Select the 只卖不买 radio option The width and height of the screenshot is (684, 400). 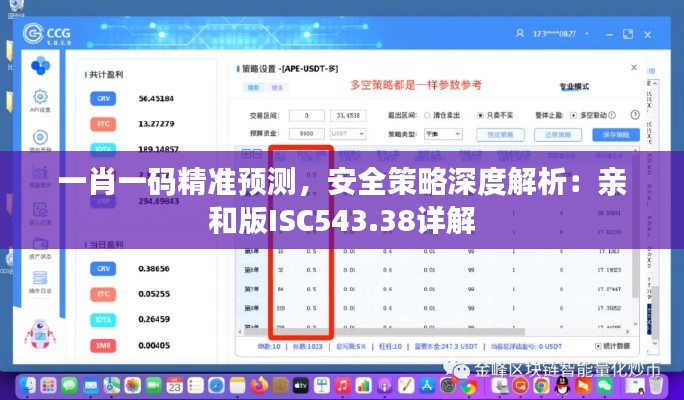click(481, 115)
